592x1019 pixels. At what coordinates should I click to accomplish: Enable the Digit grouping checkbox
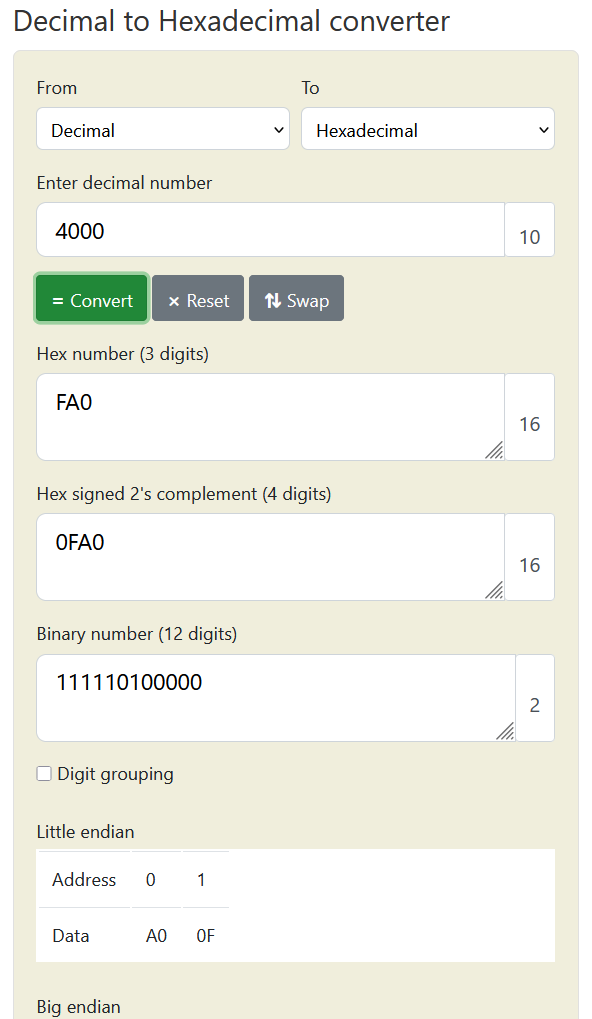(44, 773)
